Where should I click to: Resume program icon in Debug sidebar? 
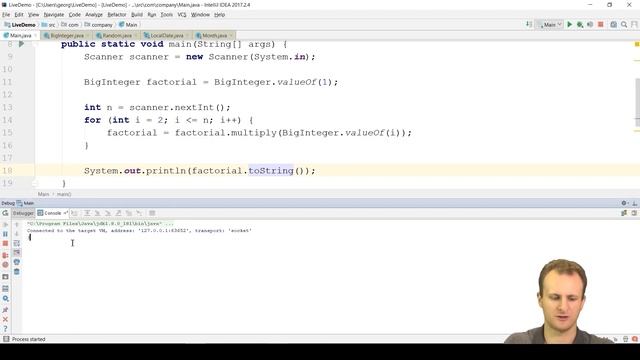point(5,224)
